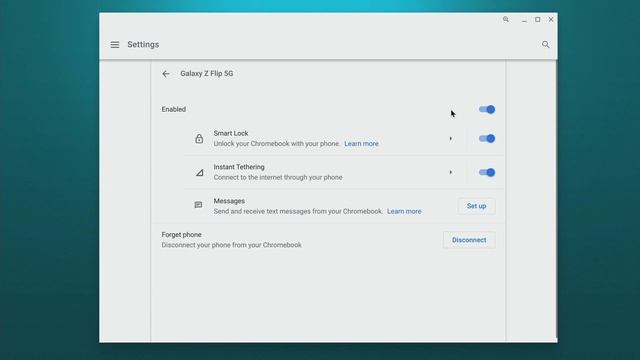Open Learn more link for Messages
The width and height of the screenshot is (640, 360).
404,211
